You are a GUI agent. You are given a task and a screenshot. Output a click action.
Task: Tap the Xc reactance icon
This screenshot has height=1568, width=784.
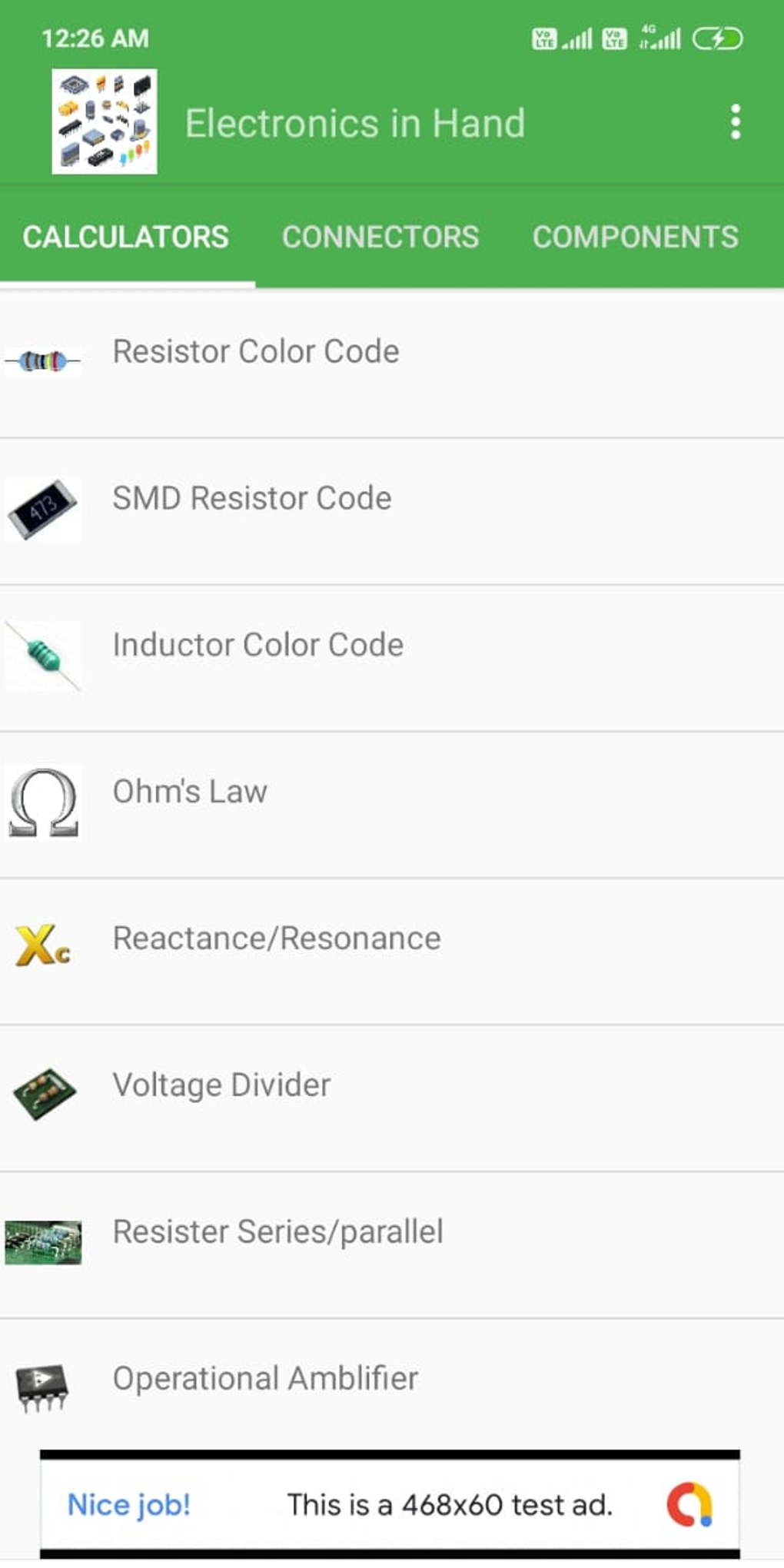pos(43,945)
